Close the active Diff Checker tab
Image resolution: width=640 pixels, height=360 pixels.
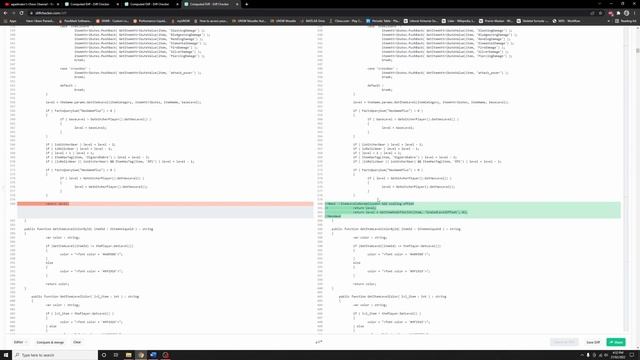[237, 4]
